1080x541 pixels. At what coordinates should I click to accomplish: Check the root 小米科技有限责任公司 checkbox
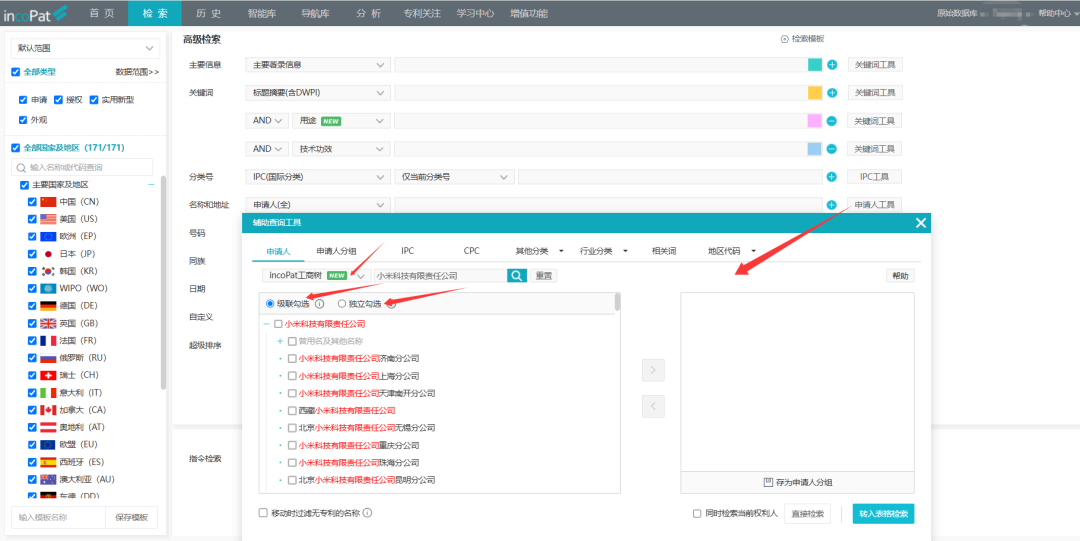(278, 324)
